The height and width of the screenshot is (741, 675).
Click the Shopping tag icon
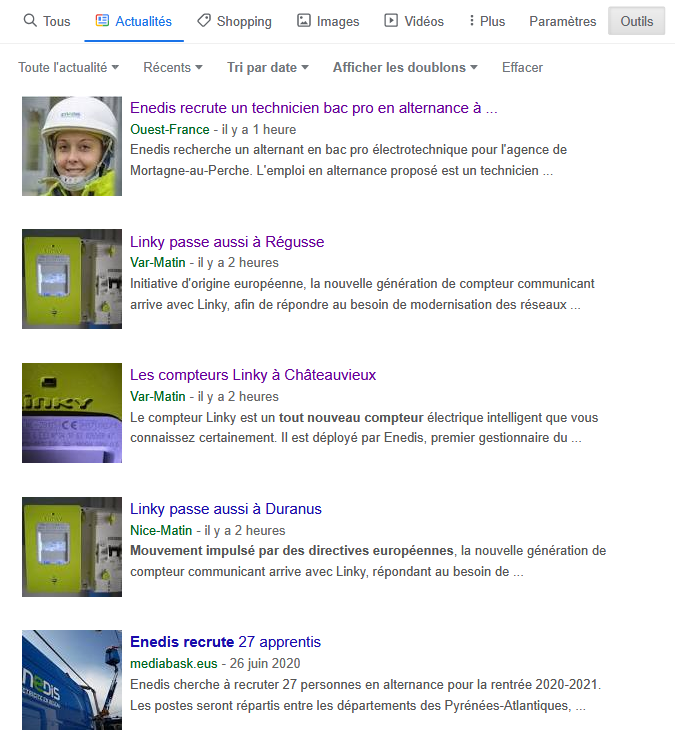[204, 21]
